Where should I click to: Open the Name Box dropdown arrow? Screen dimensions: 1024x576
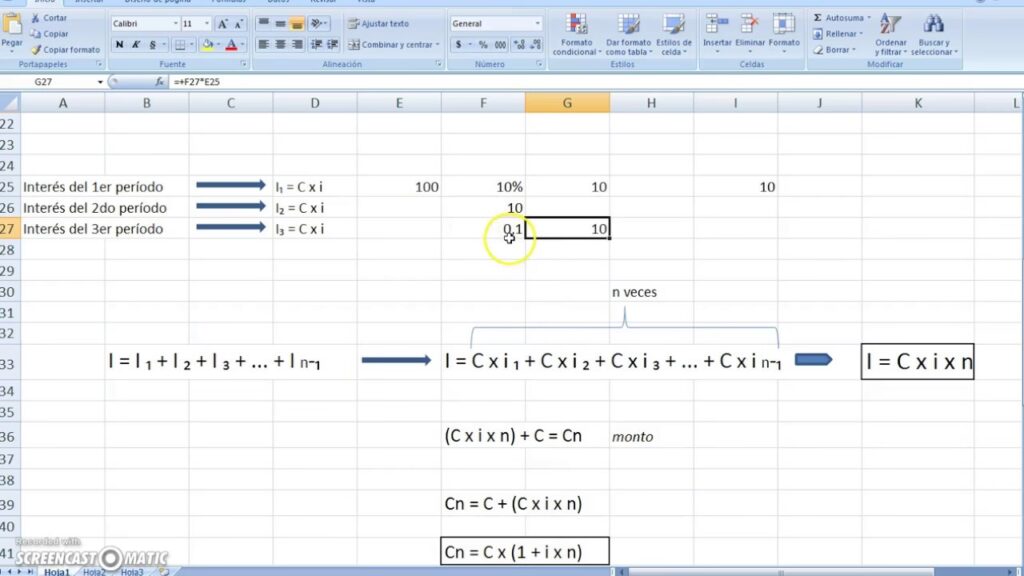[100, 81]
